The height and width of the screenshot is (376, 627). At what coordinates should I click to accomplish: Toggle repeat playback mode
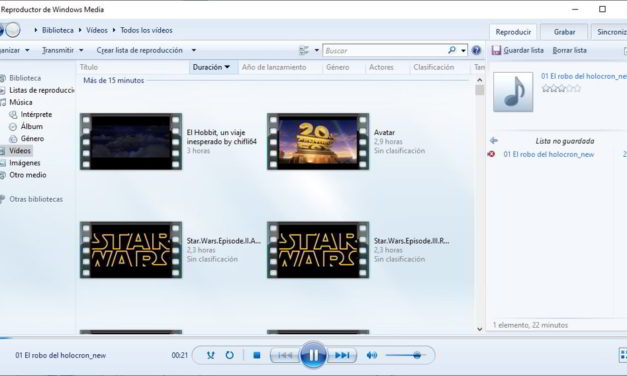[230, 355]
